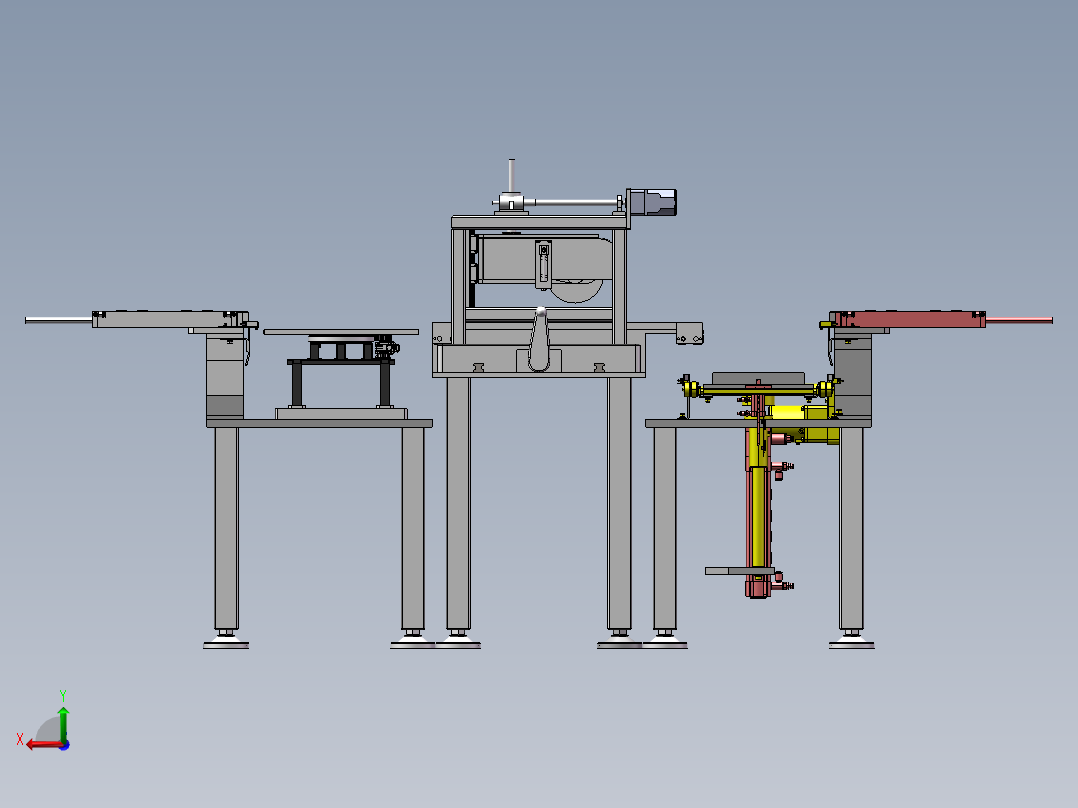
Task: Select the thin grey rod at far left
Action: pyautogui.click(x=58, y=320)
